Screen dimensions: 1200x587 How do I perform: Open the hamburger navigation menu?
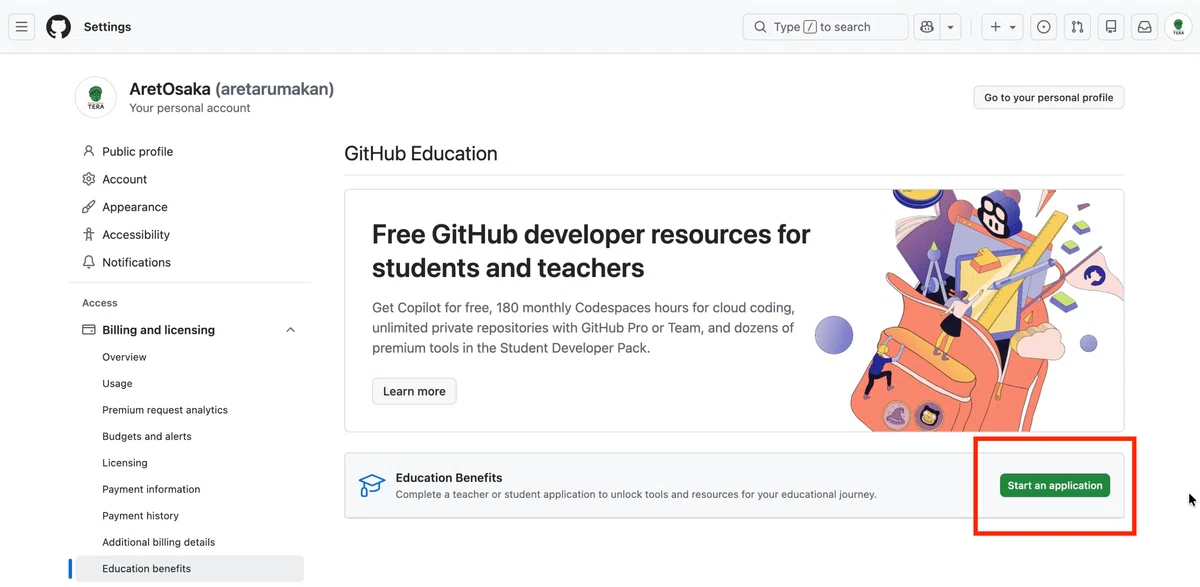(x=22, y=27)
